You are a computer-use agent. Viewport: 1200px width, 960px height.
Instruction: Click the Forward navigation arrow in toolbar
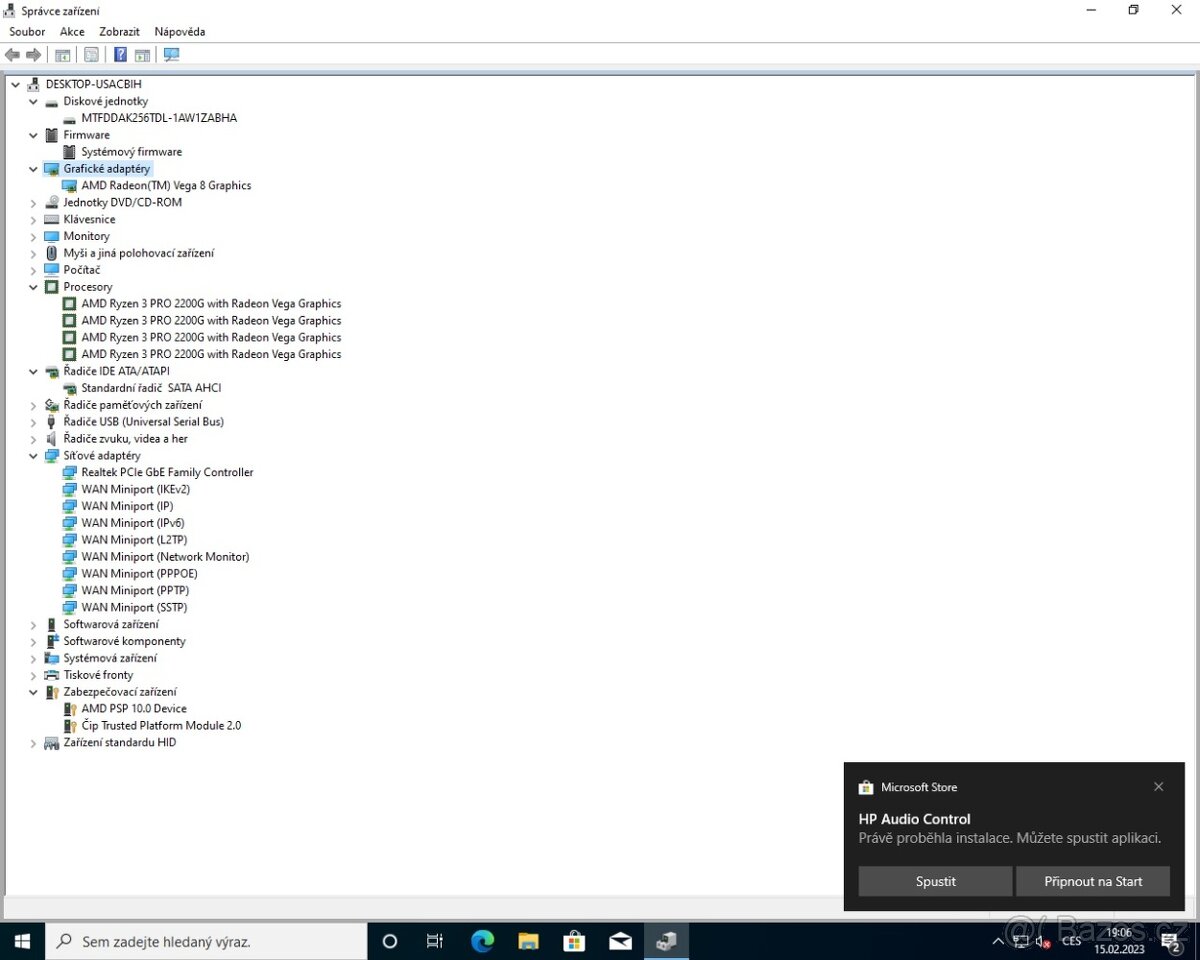point(33,54)
